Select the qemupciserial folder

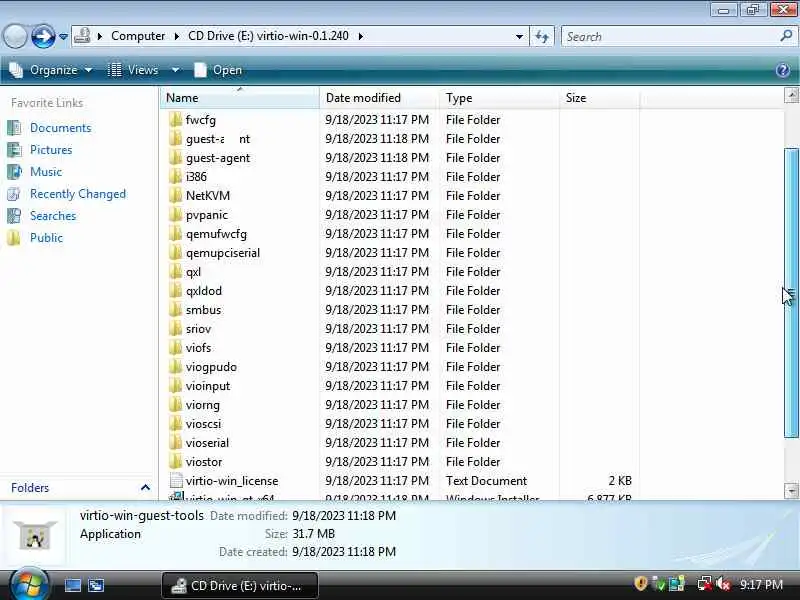point(214,253)
